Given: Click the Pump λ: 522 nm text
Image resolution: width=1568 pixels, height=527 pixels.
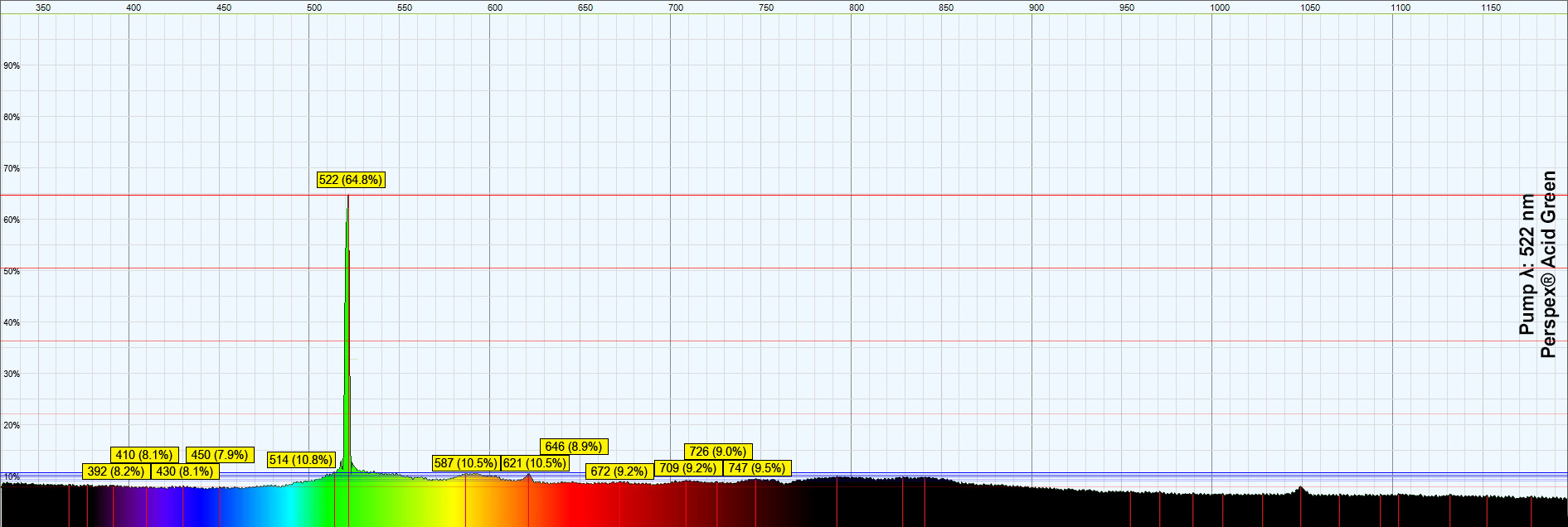Looking at the screenshot, I should pyautogui.click(x=1527, y=264).
